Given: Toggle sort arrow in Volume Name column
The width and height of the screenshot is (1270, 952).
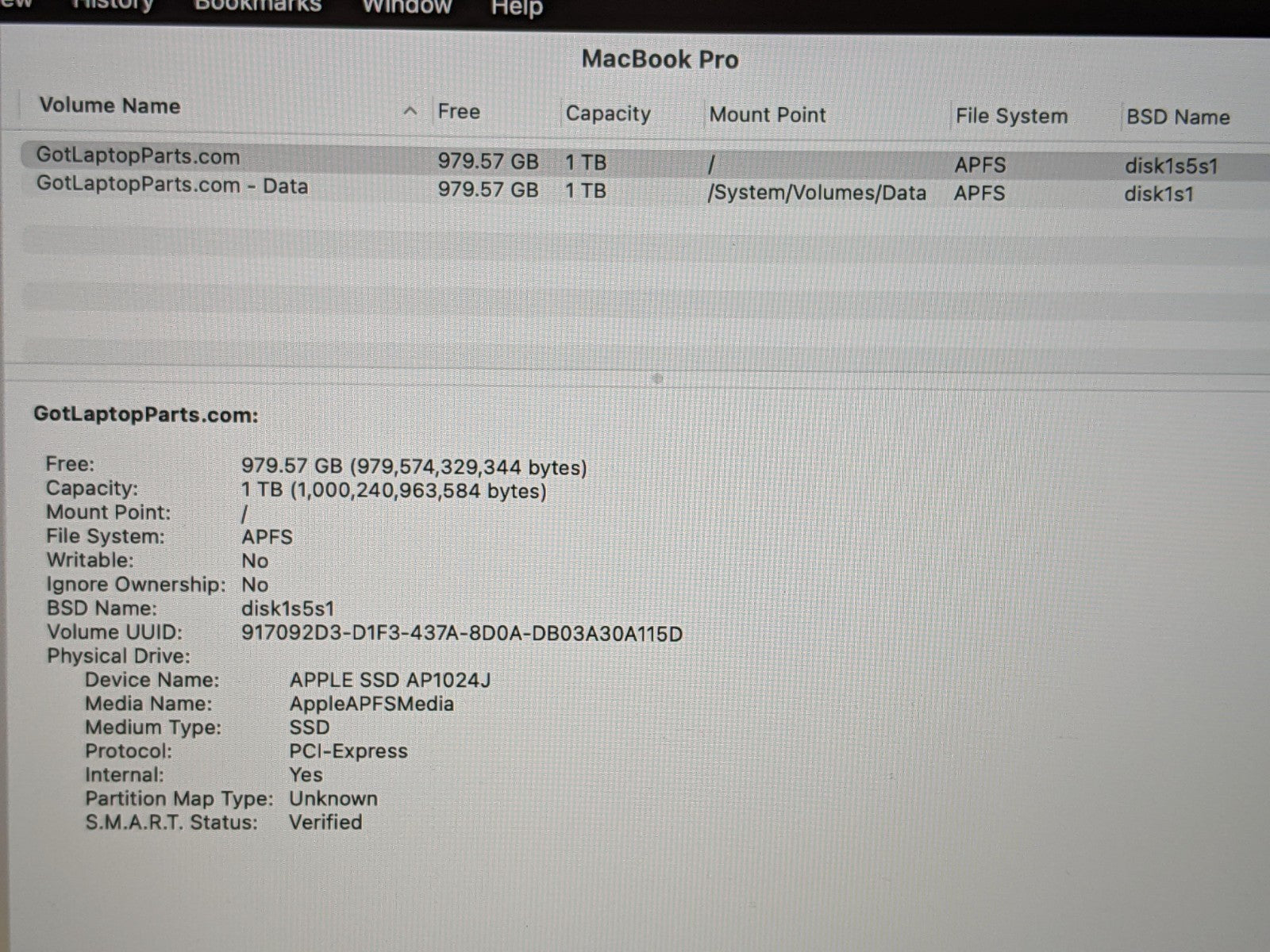Looking at the screenshot, I should [x=410, y=111].
